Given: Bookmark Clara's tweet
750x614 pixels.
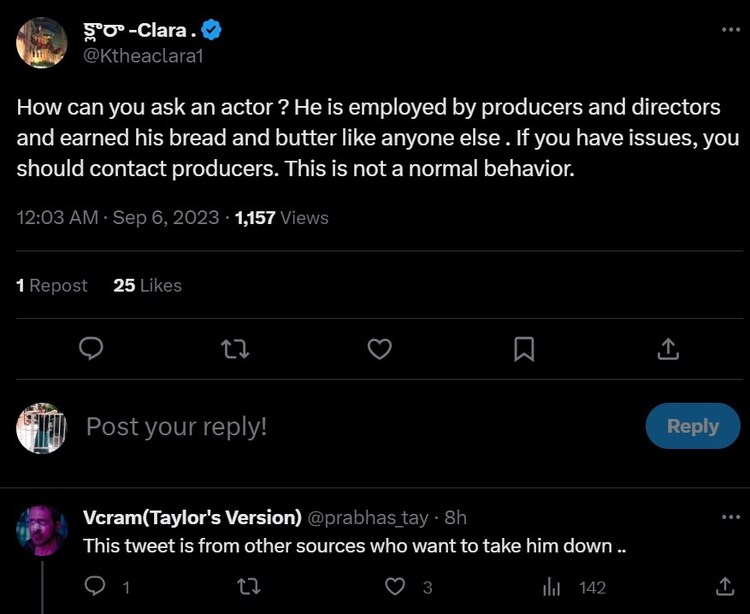Looking at the screenshot, I should point(524,348).
